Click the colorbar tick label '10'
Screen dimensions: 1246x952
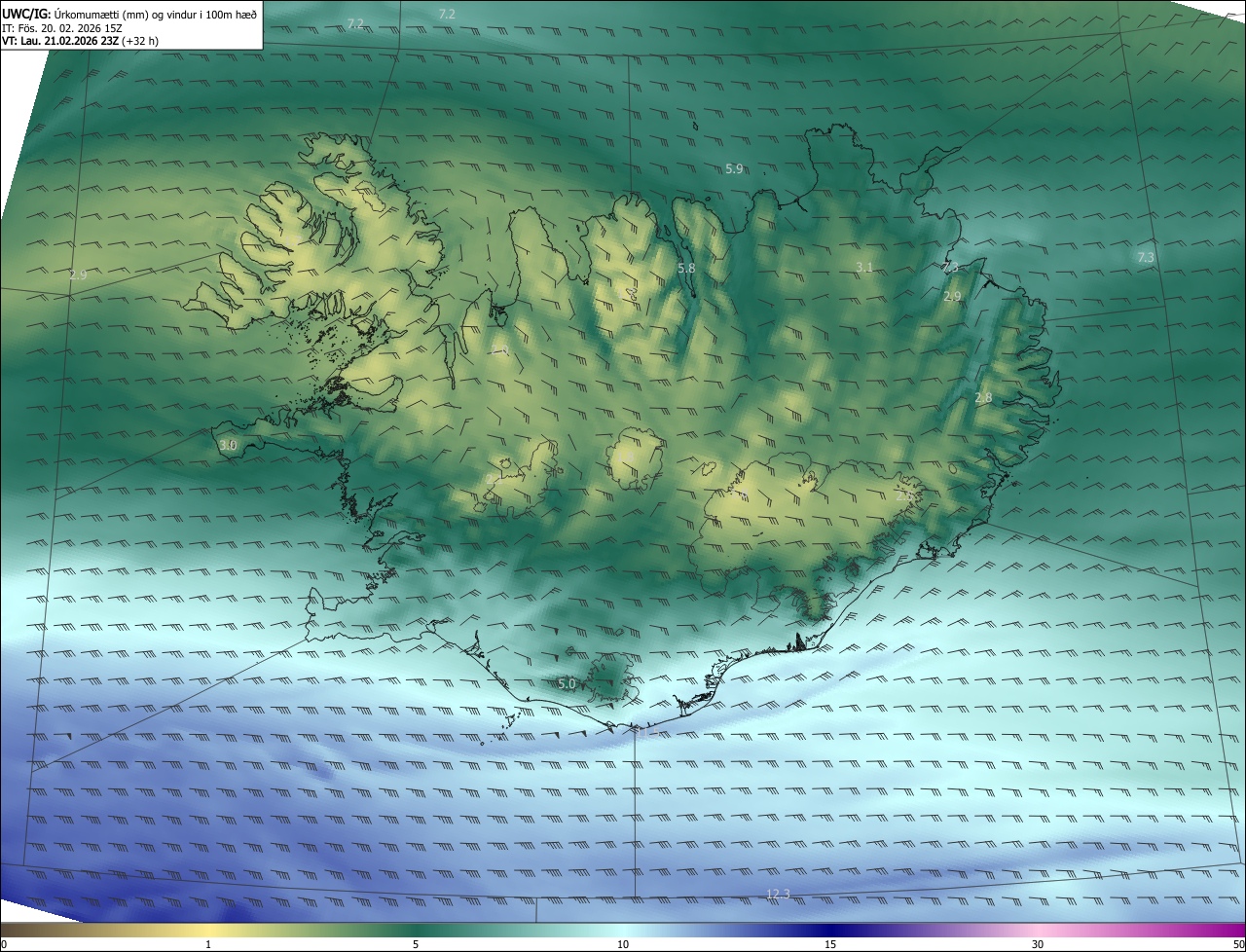coord(623,944)
